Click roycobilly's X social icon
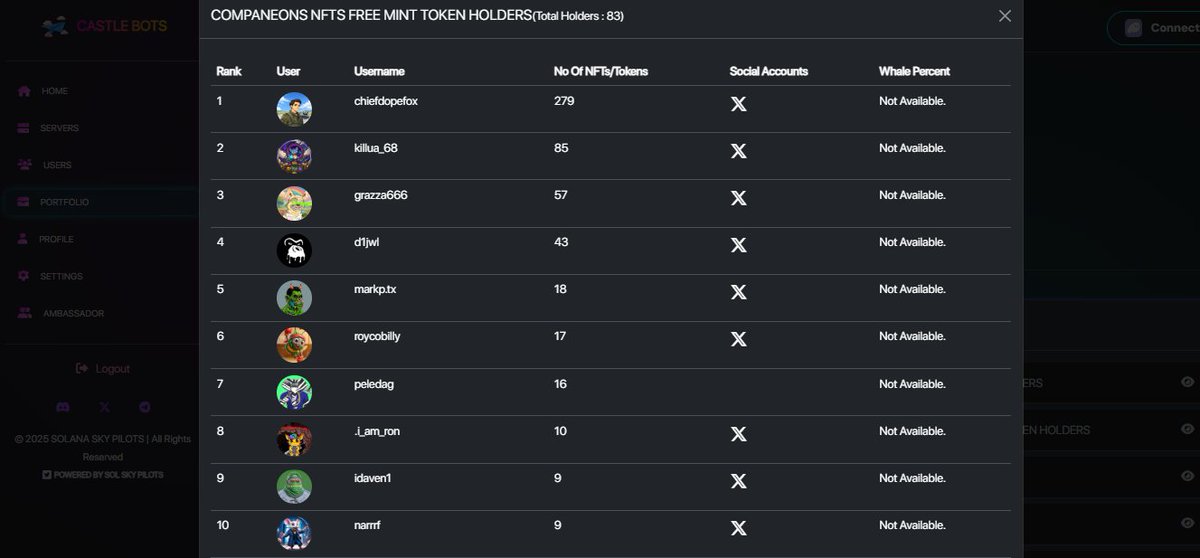This screenshot has height=558, width=1200. tap(738, 339)
